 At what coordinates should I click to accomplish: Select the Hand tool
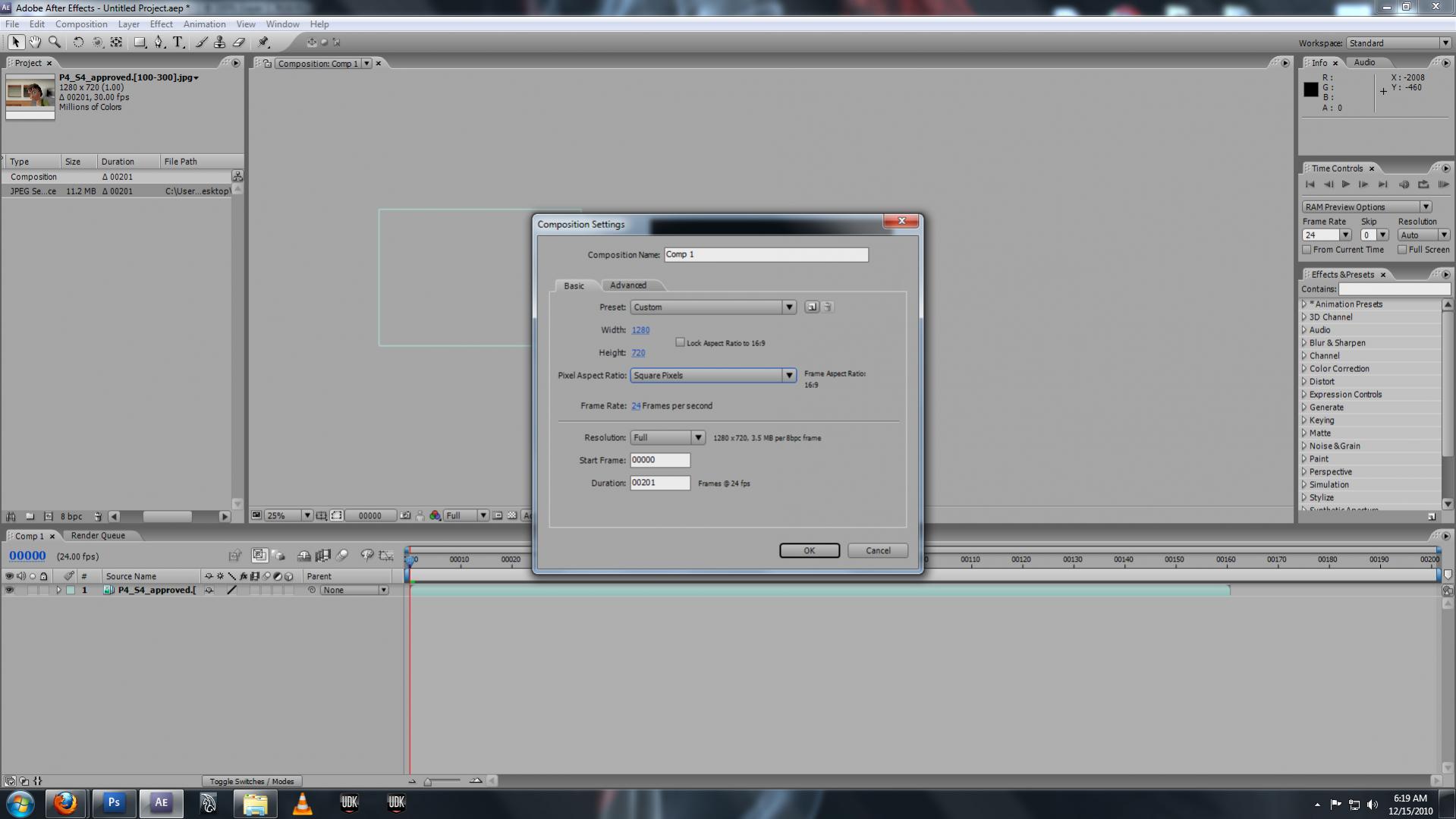coord(35,43)
